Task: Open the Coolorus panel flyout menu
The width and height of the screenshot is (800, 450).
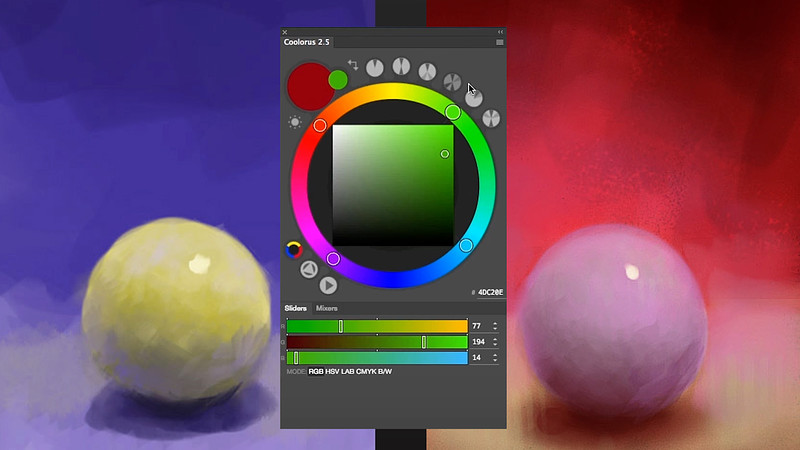Action: [500, 42]
